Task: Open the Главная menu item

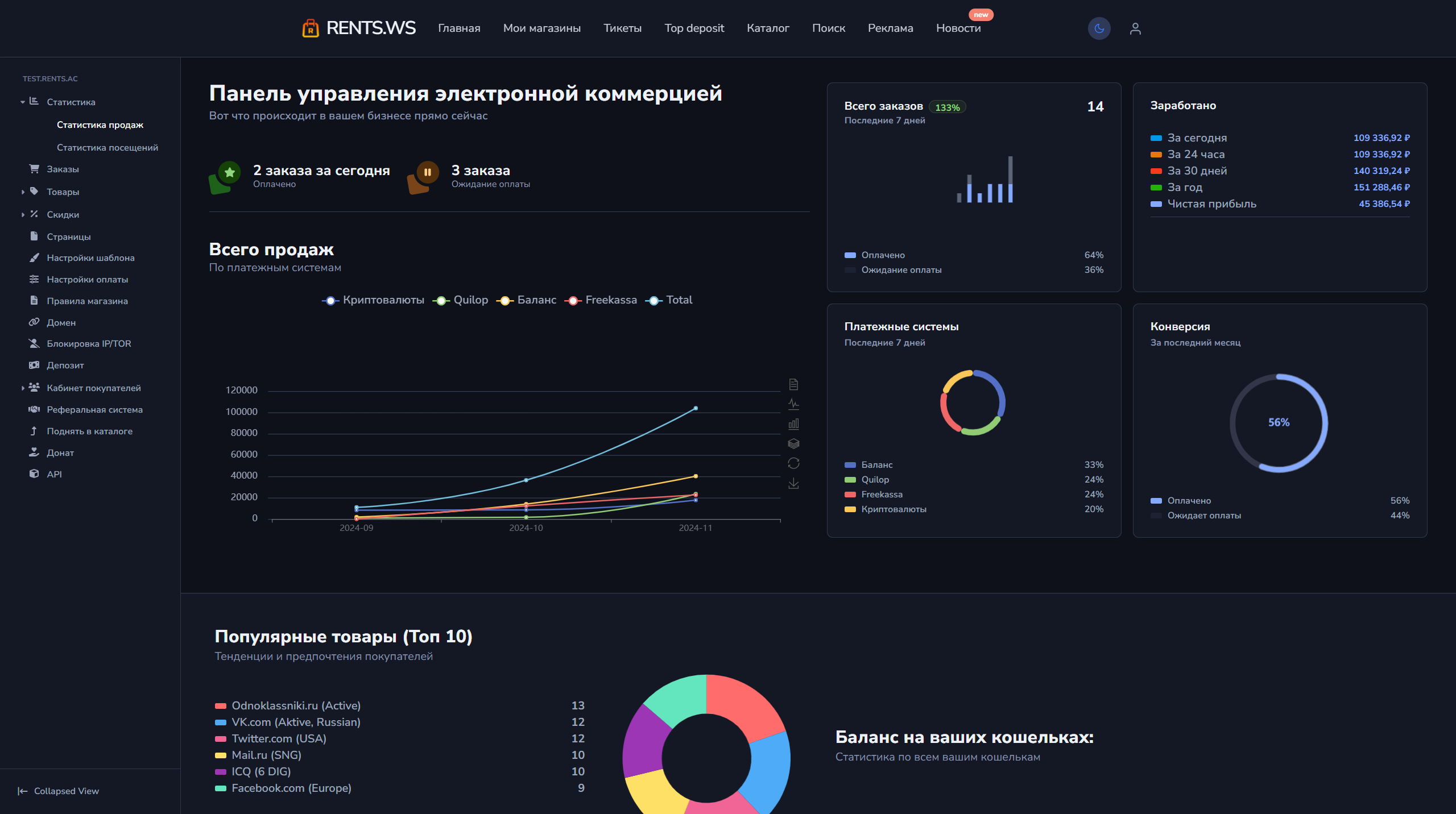Action: 459,28
